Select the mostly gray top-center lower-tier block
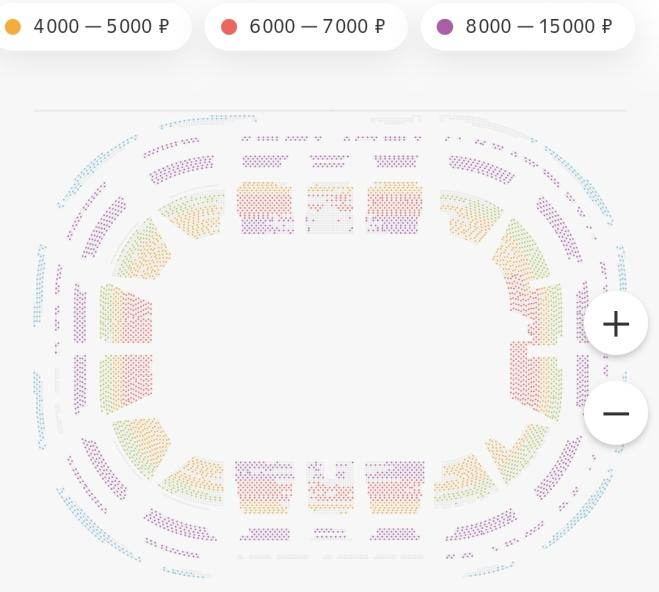The height and width of the screenshot is (592, 659). point(330,209)
